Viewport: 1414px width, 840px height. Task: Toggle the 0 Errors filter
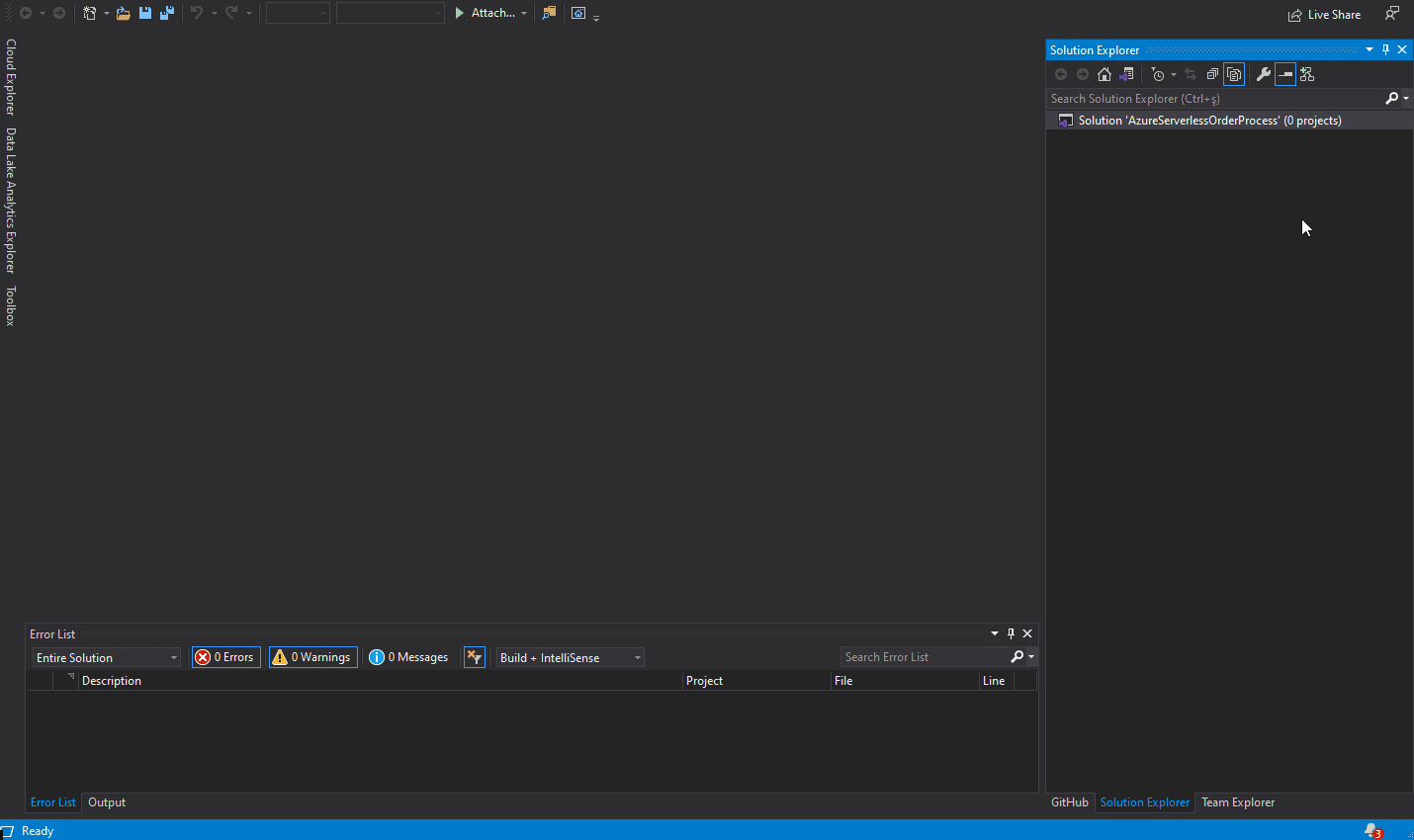[x=226, y=657]
